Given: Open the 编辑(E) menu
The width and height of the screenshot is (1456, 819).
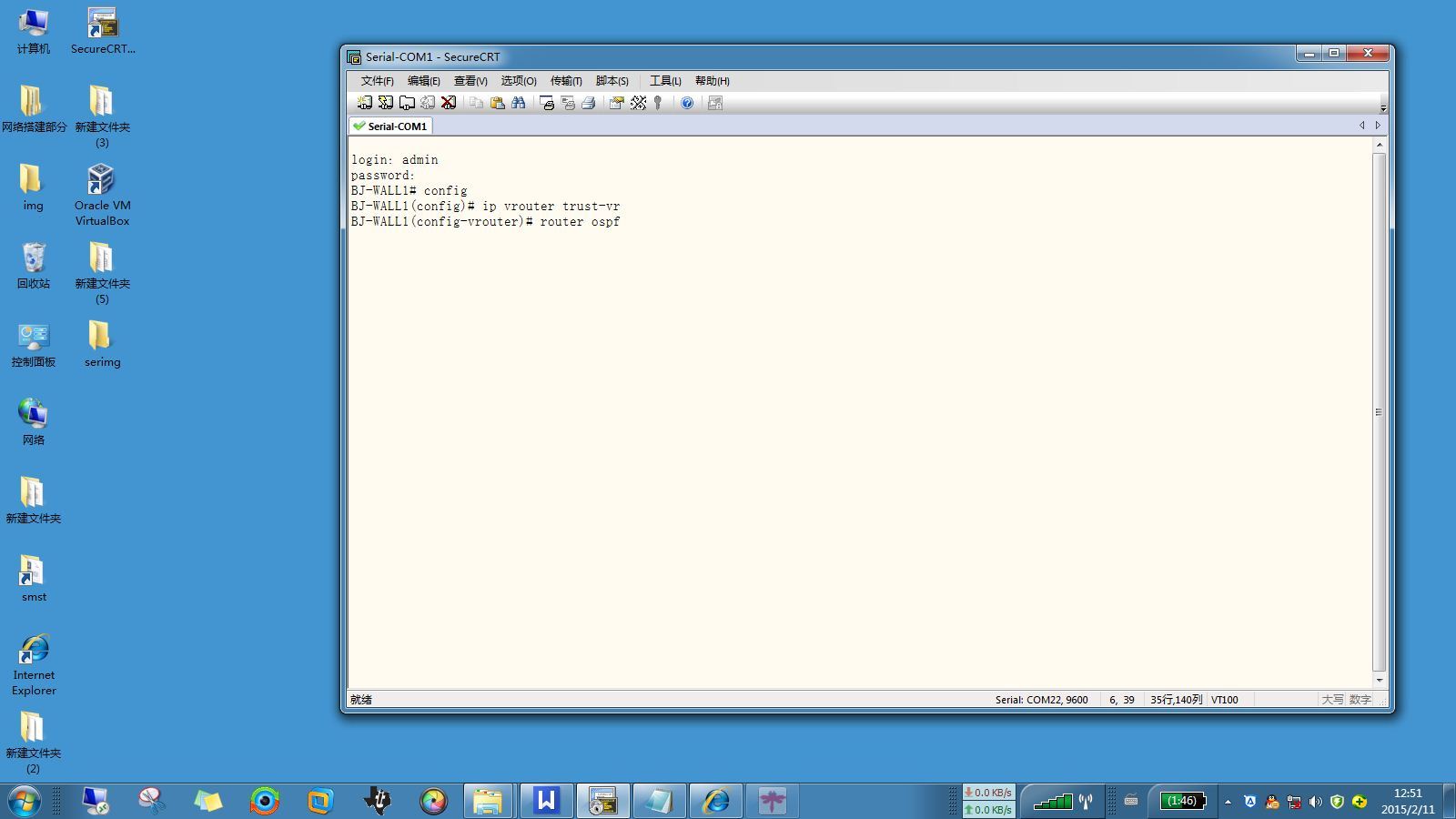Looking at the screenshot, I should (x=423, y=81).
